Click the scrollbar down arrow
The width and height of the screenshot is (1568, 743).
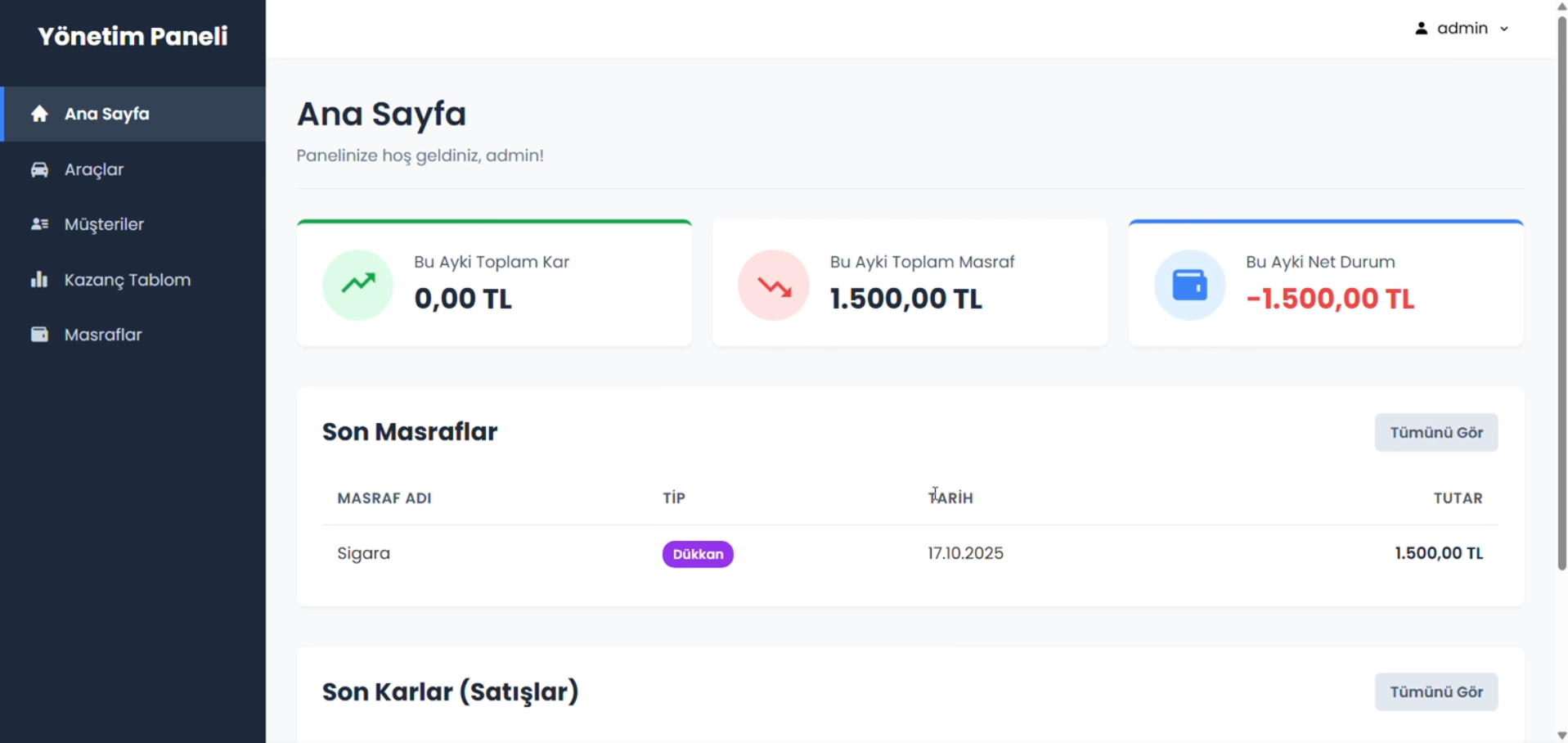point(1561,735)
